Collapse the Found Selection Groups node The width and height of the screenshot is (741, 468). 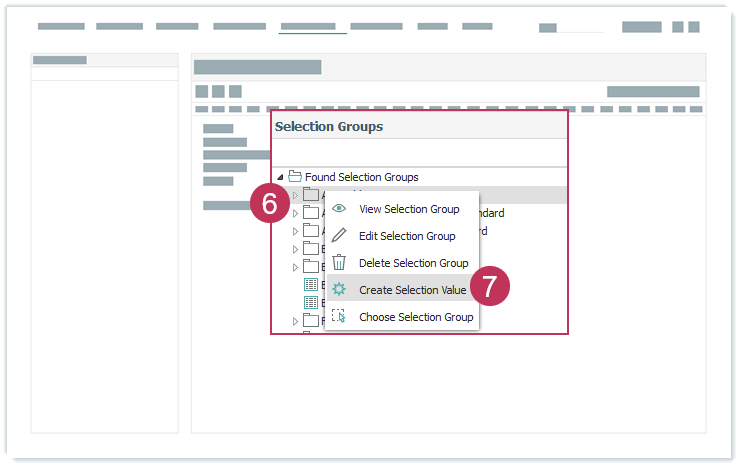(x=280, y=177)
